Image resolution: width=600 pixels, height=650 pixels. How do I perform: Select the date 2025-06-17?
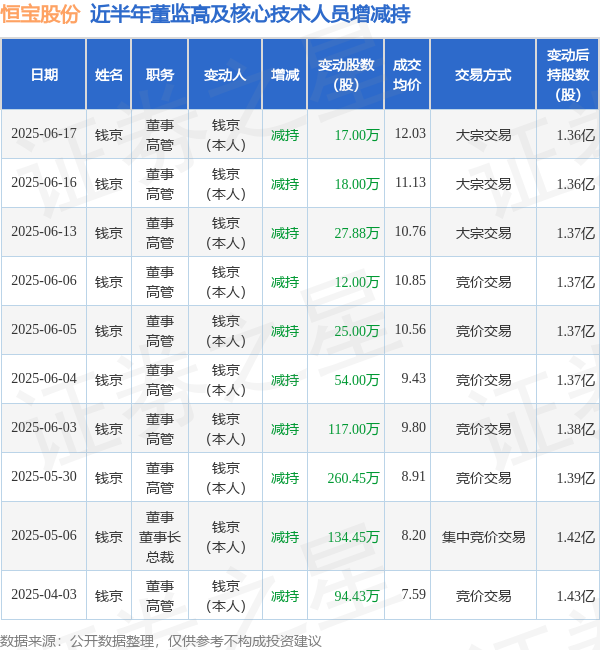pyautogui.click(x=44, y=134)
